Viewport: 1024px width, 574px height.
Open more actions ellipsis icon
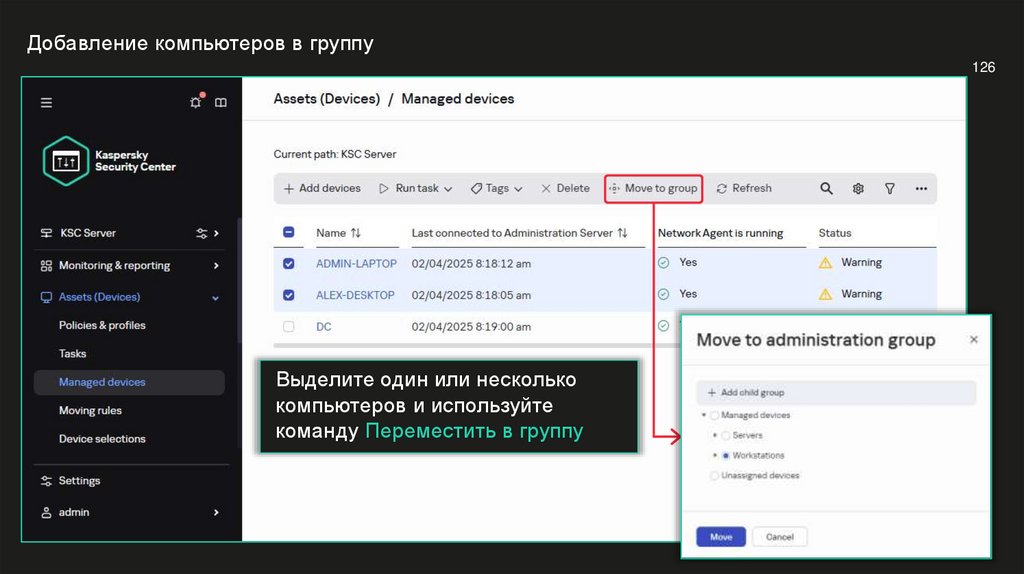click(x=921, y=188)
